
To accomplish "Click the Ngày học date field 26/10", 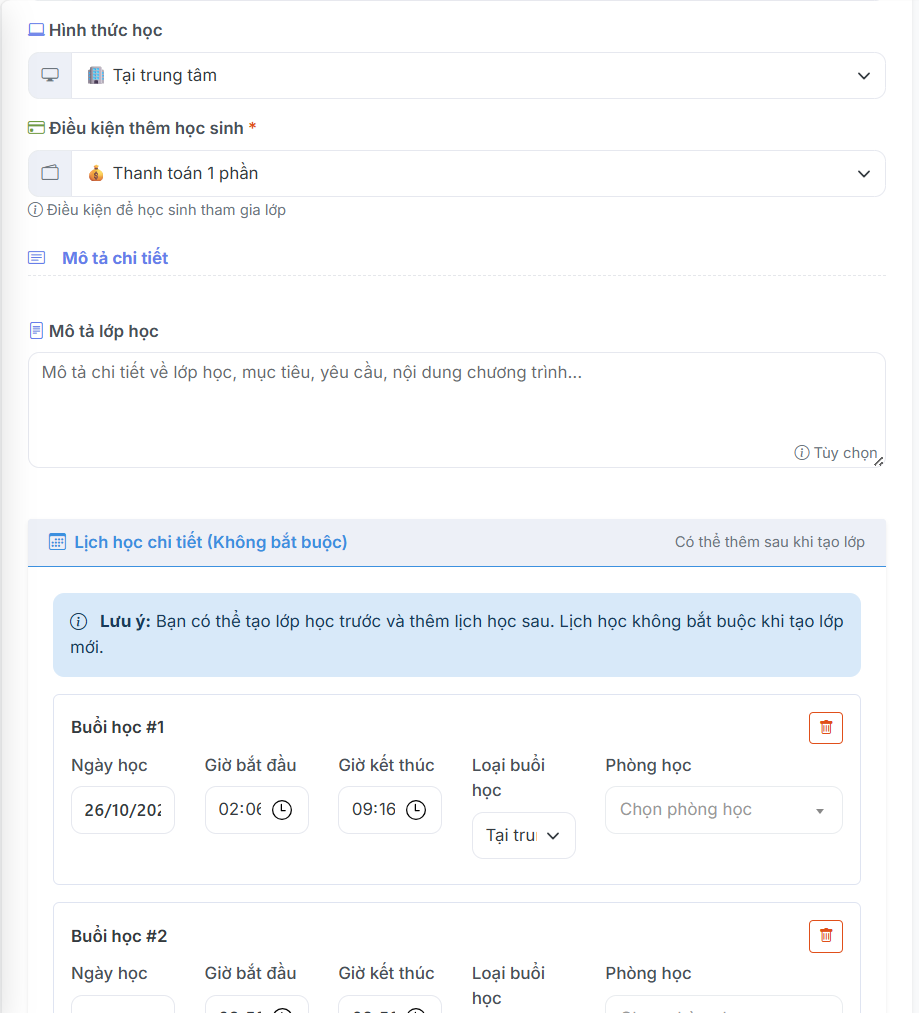I will click(x=122, y=810).
